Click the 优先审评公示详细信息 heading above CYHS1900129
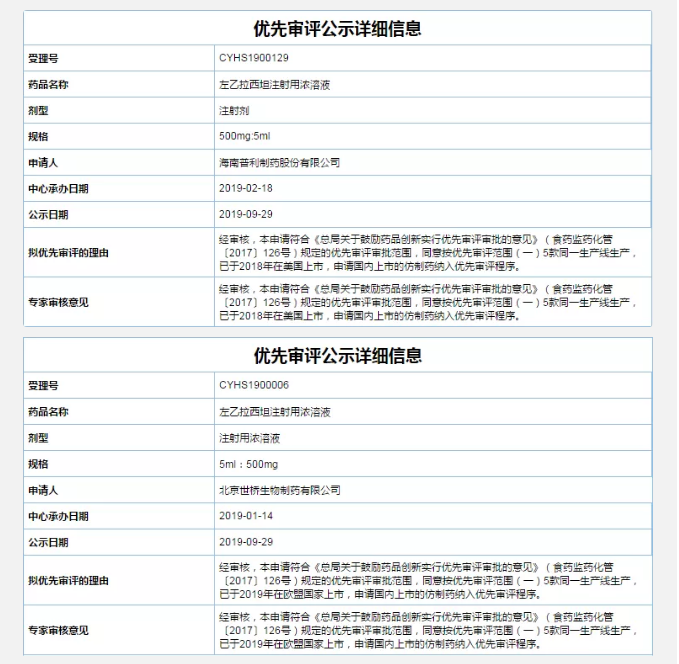Viewport: 679px width, 664px height. (x=337, y=29)
